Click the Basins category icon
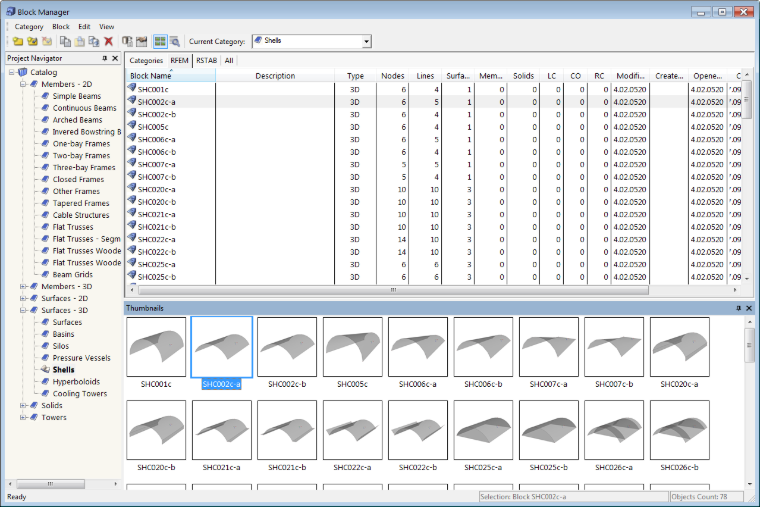Viewport: 760px width, 507px height. point(45,334)
